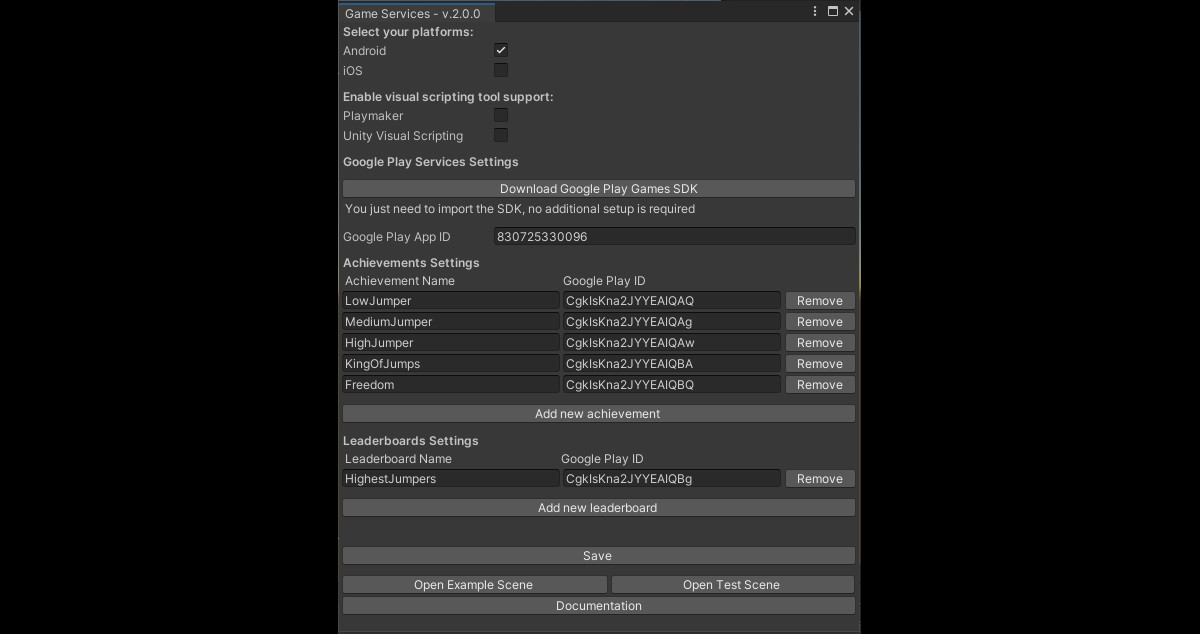This screenshot has width=1200, height=634.
Task: Remove the LowJumper achievement
Action: pyautogui.click(x=820, y=301)
